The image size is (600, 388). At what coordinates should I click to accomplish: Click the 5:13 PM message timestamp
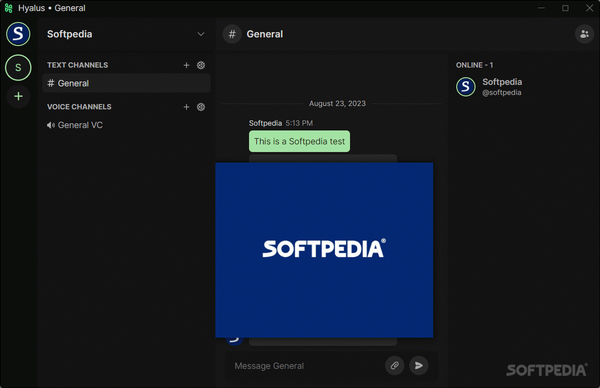[x=299, y=123]
